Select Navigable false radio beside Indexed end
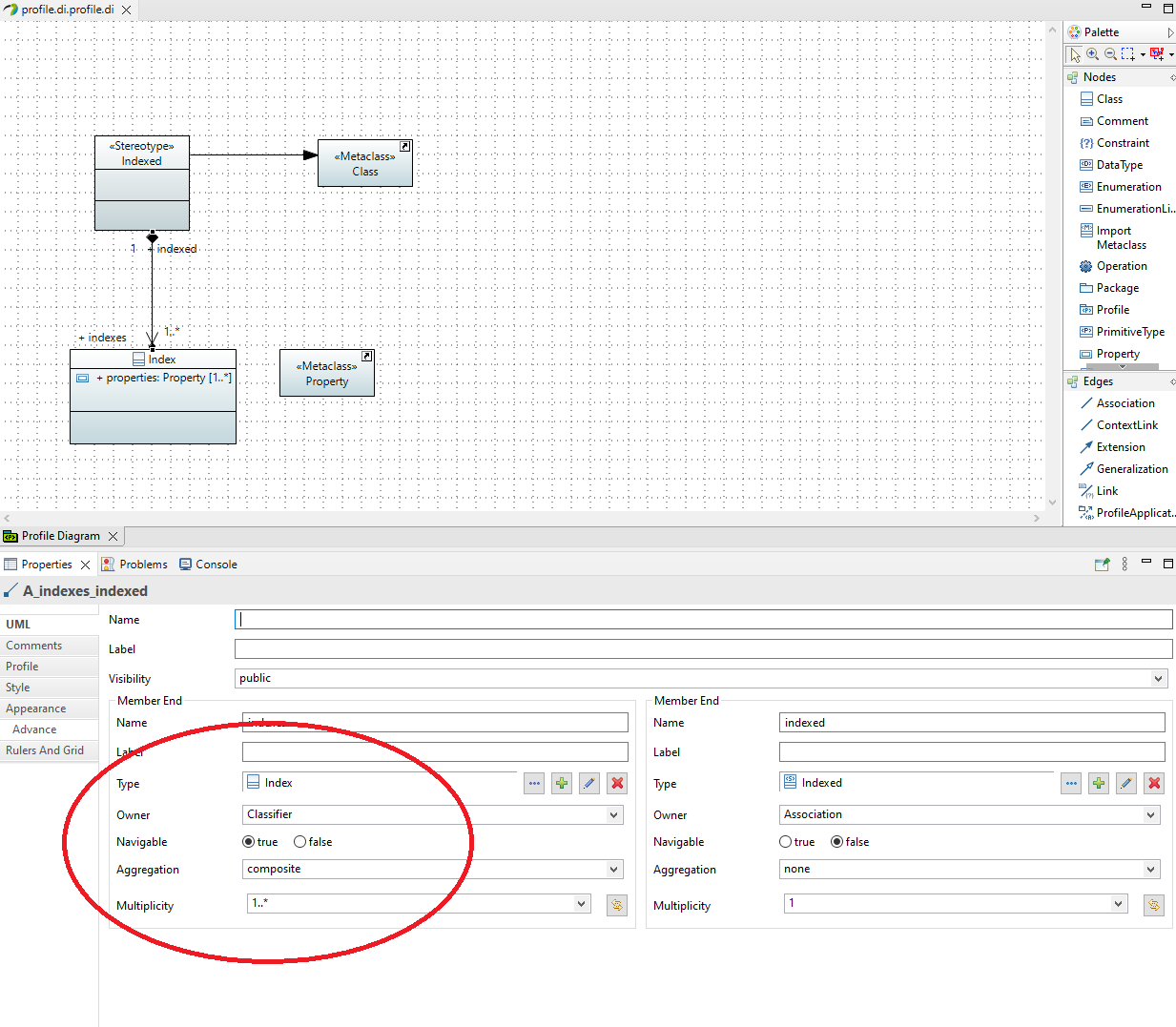Viewport: 1176px width, 1027px height. [x=837, y=842]
